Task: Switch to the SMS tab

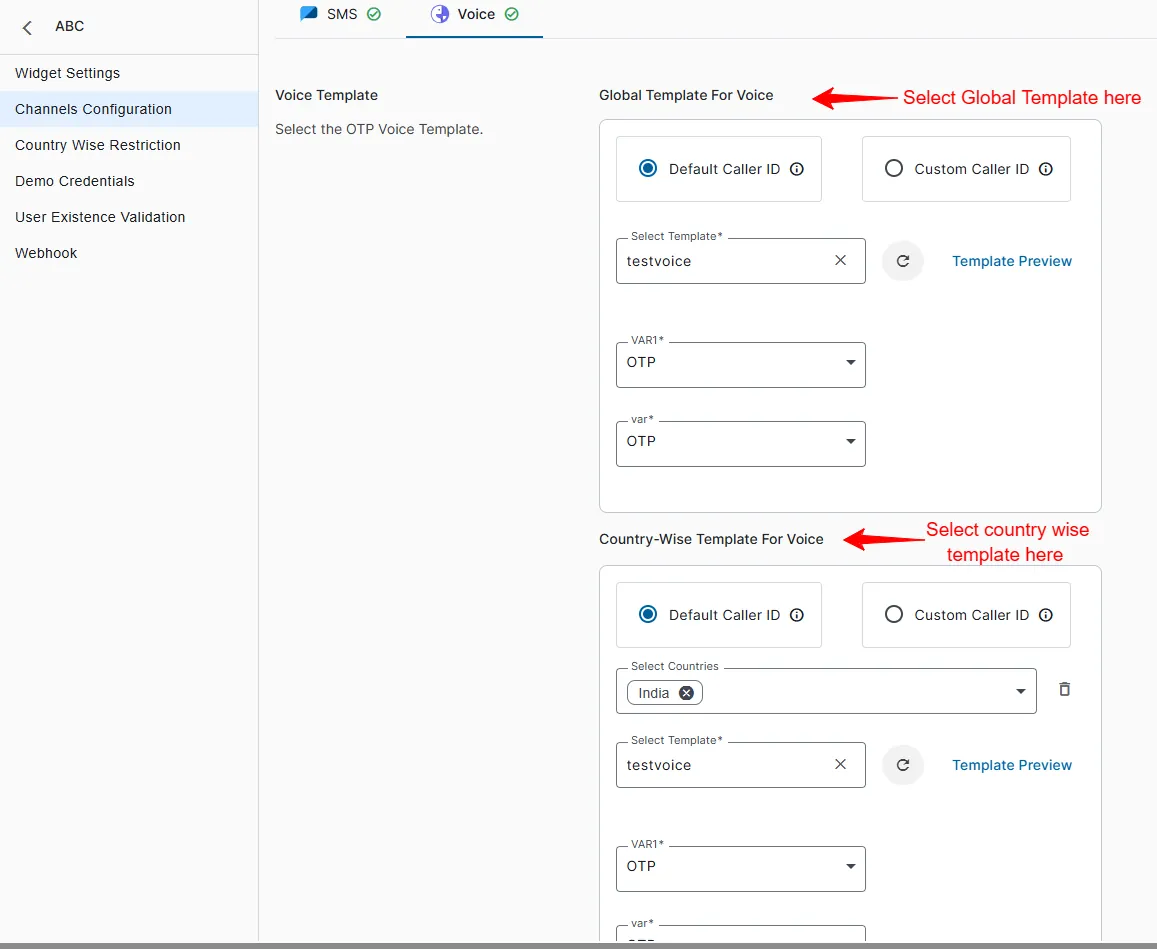Action: pyautogui.click(x=340, y=15)
